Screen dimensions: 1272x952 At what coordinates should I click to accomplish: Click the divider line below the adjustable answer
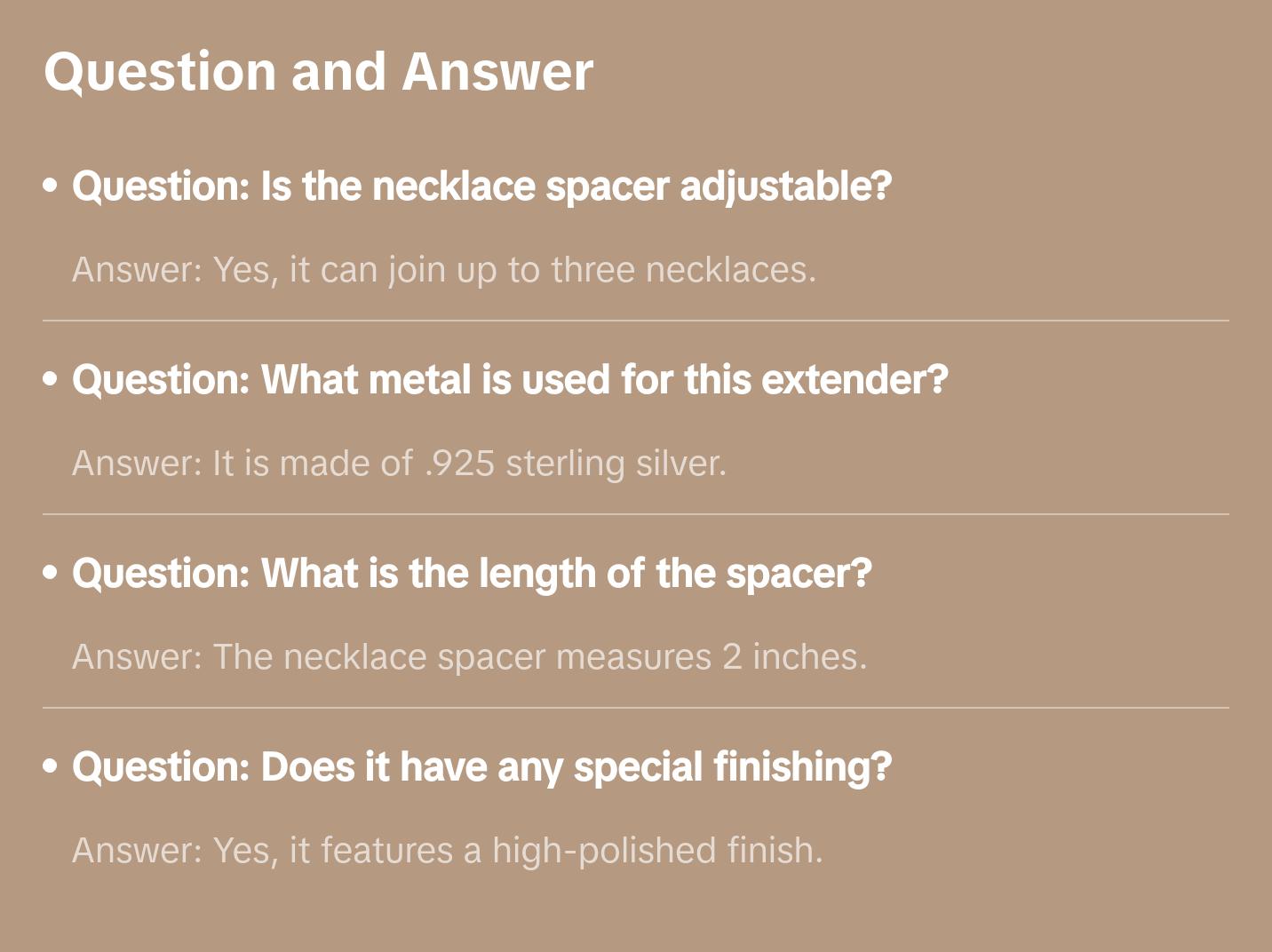coord(635,321)
